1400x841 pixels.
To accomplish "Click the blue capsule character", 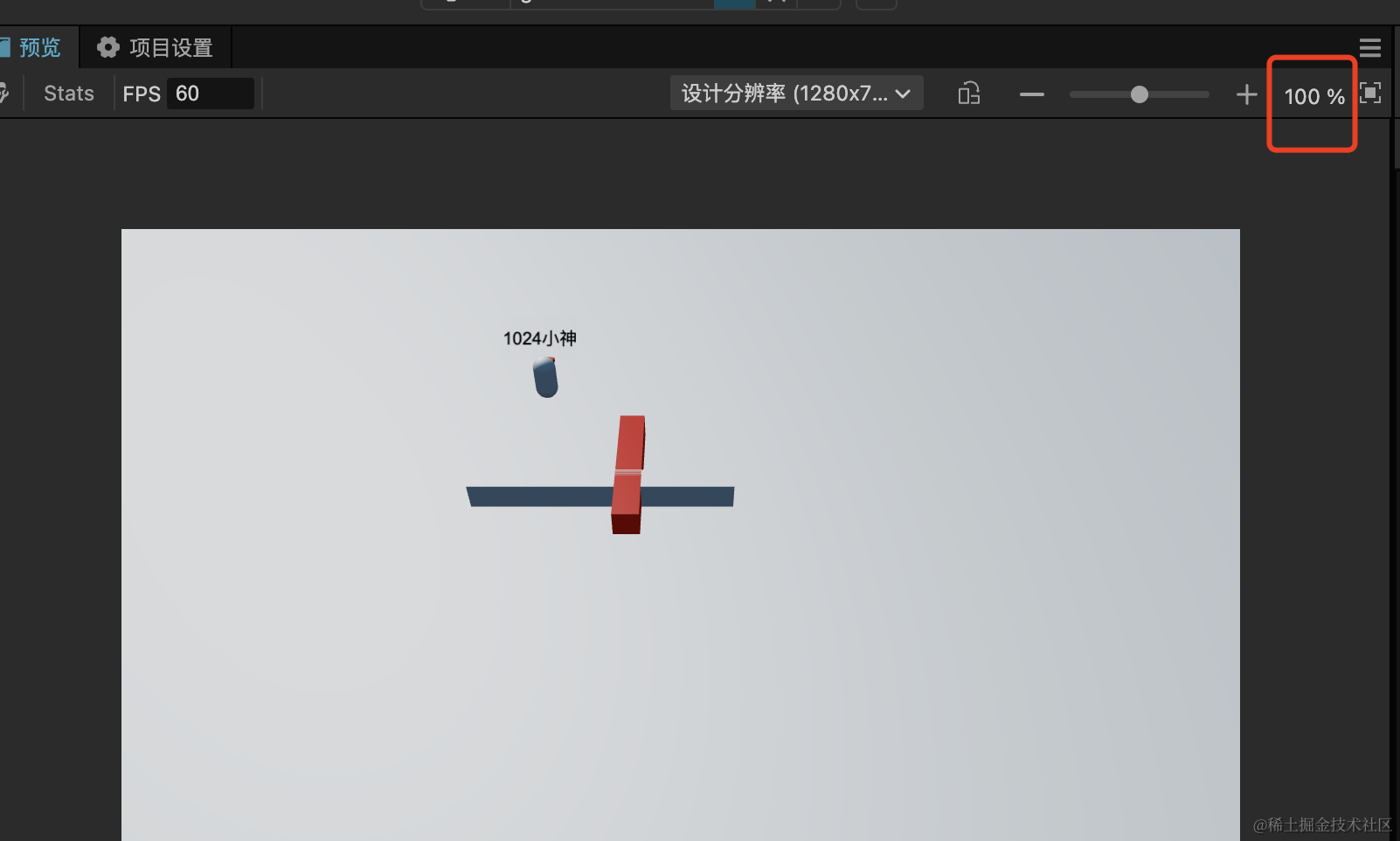I will (x=545, y=377).
